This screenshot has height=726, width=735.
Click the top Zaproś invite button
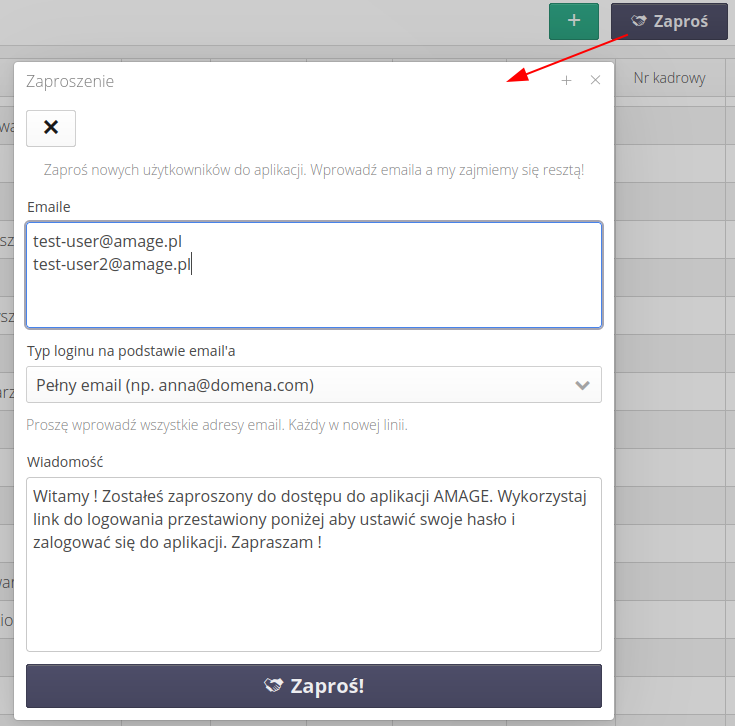669,21
